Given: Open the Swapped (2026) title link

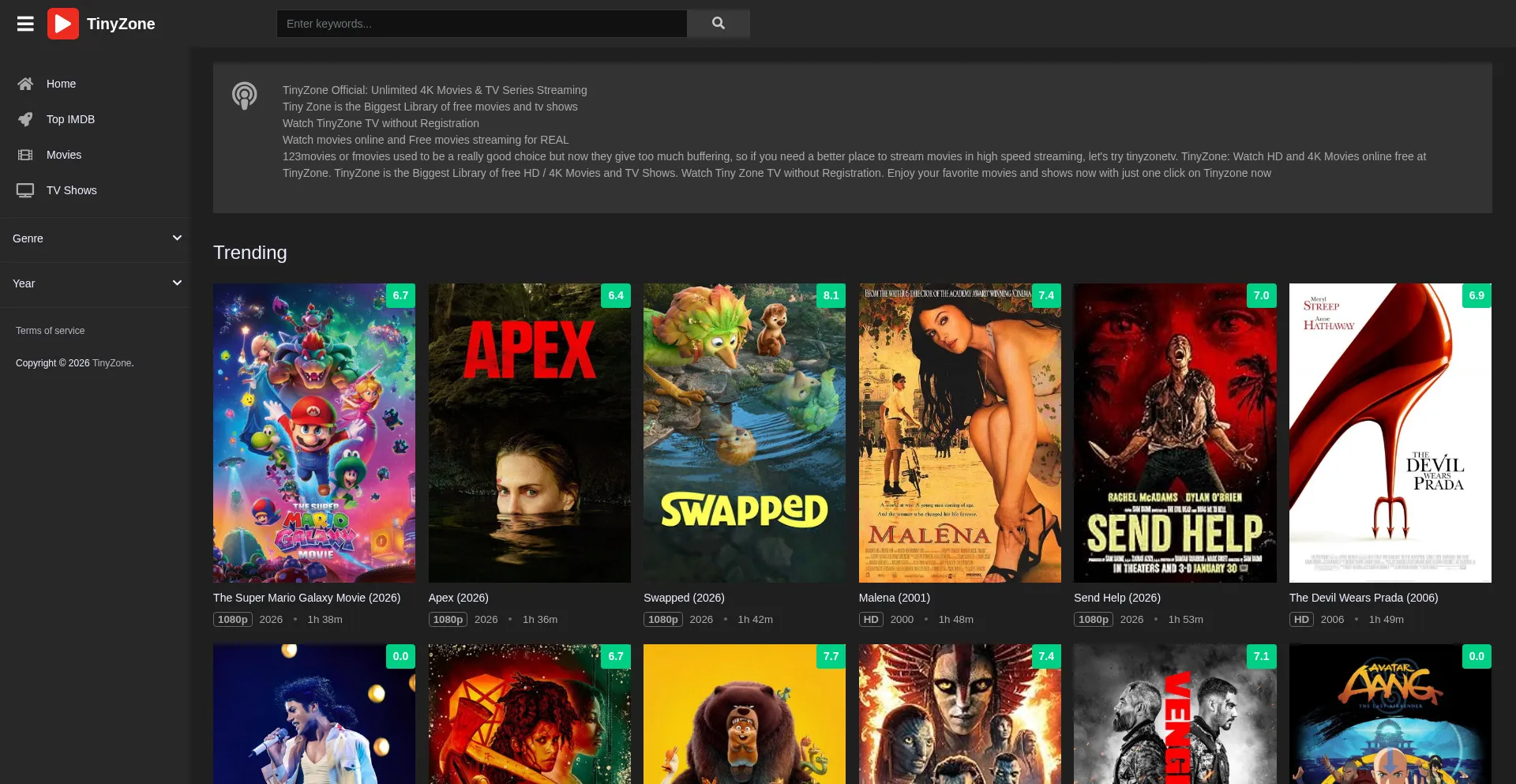Looking at the screenshot, I should [684, 598].
